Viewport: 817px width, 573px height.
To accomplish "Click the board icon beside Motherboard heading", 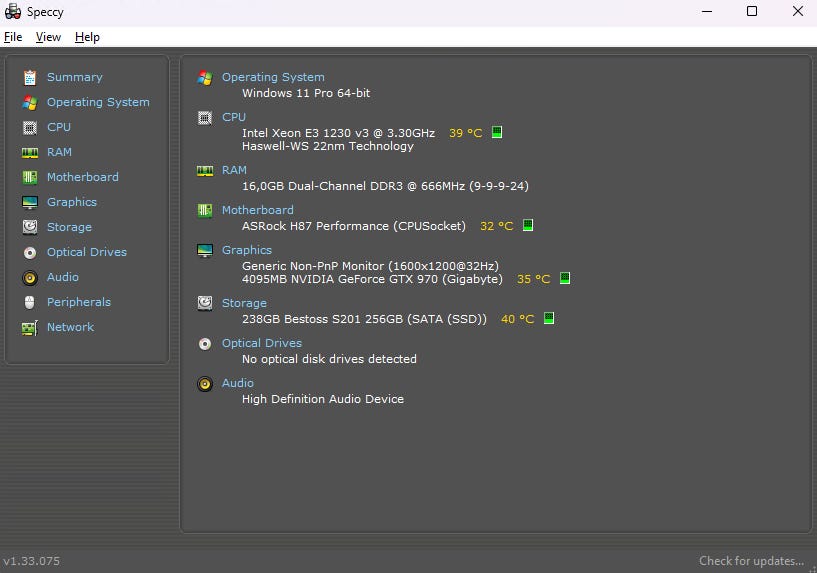I will pyautogui.click(x=205, y=210).
